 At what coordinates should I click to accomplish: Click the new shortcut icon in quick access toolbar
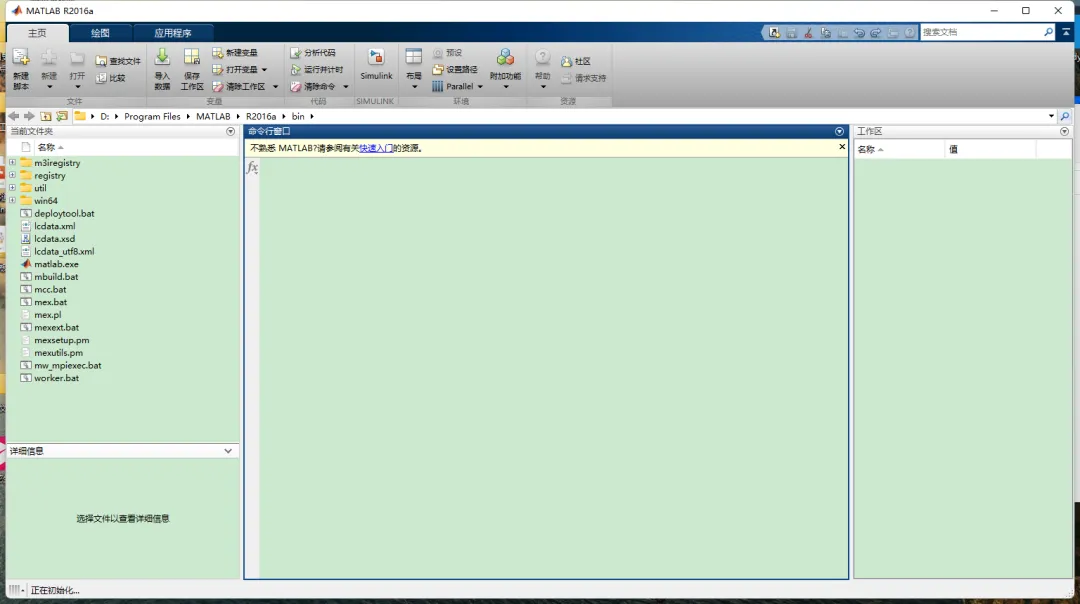[x=775, y=32]
